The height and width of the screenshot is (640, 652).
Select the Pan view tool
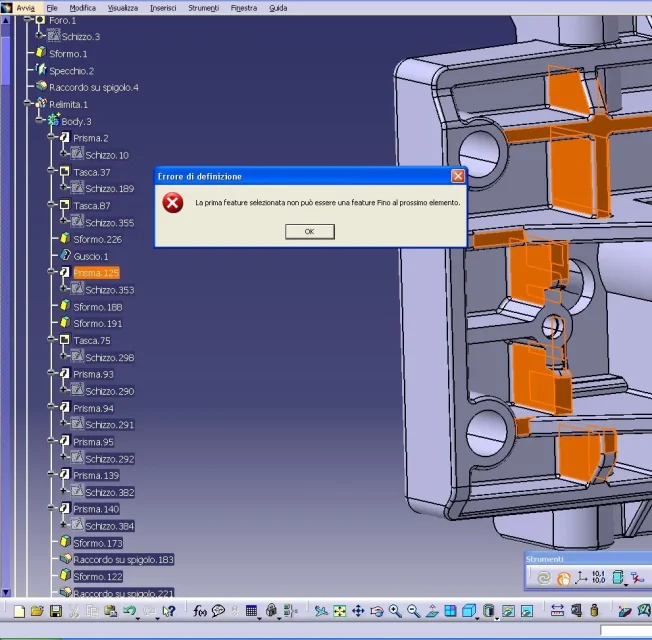click(358, 611)
